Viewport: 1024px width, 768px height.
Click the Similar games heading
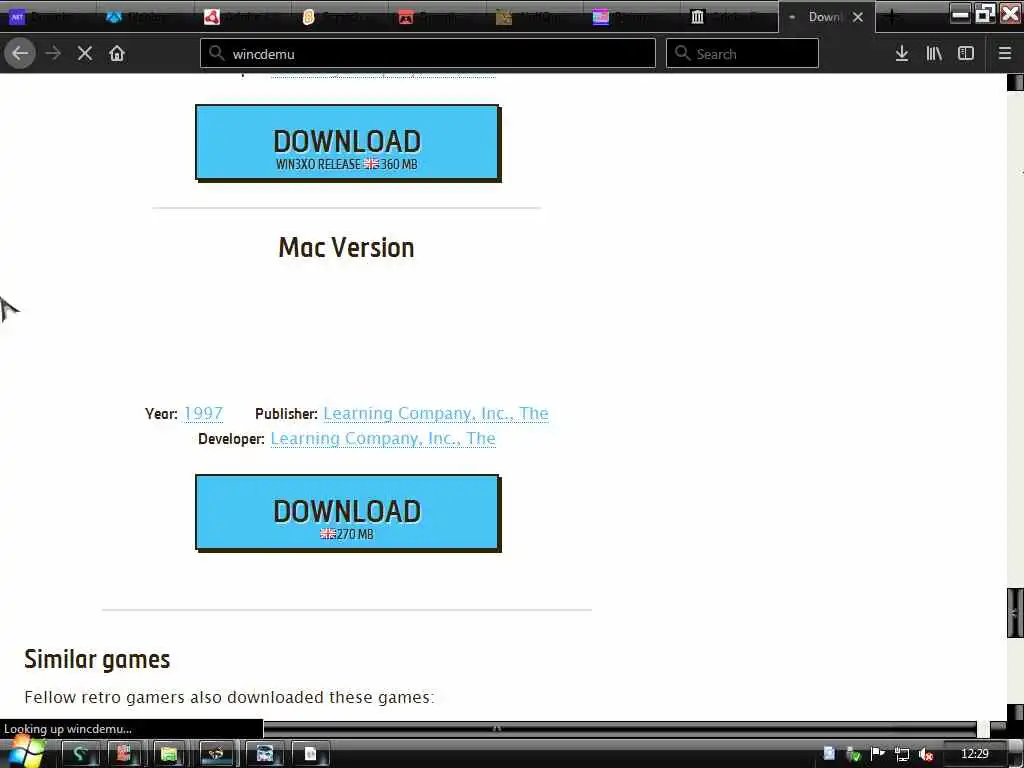click(x=97, y=660)
